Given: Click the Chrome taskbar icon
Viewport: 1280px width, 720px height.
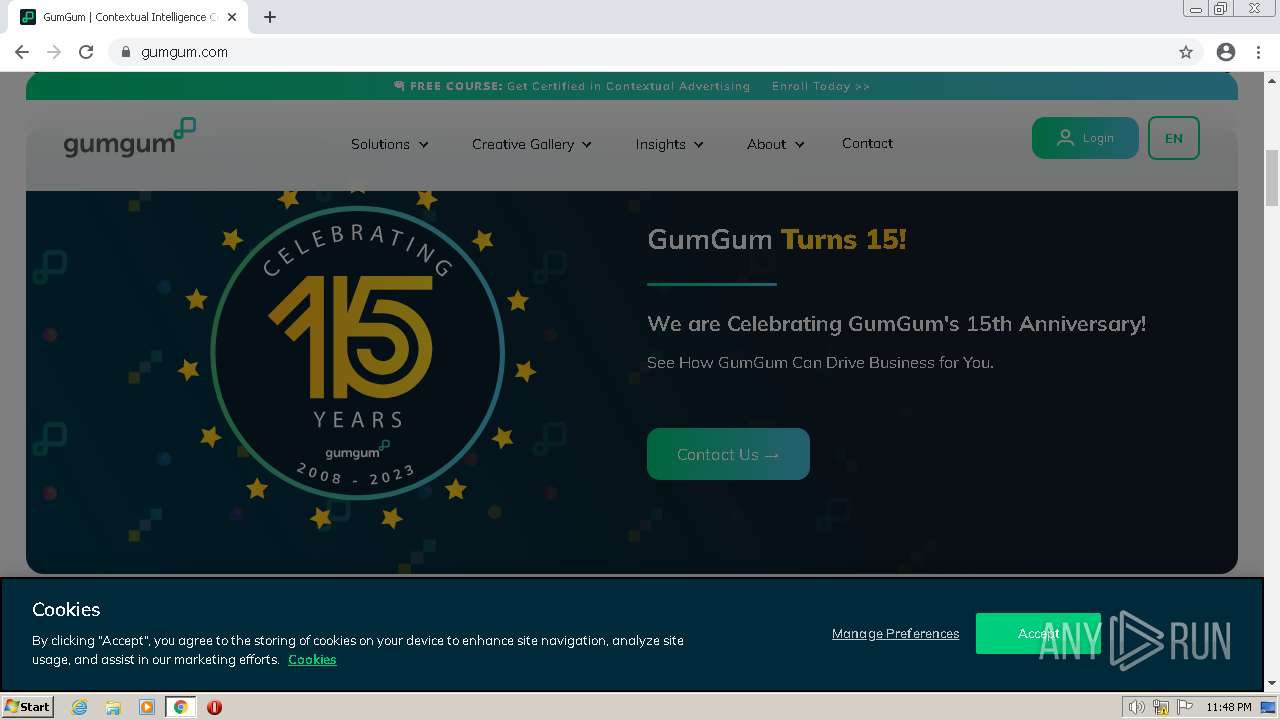Looking at the screenshot, I should click(x=180, y=707).
